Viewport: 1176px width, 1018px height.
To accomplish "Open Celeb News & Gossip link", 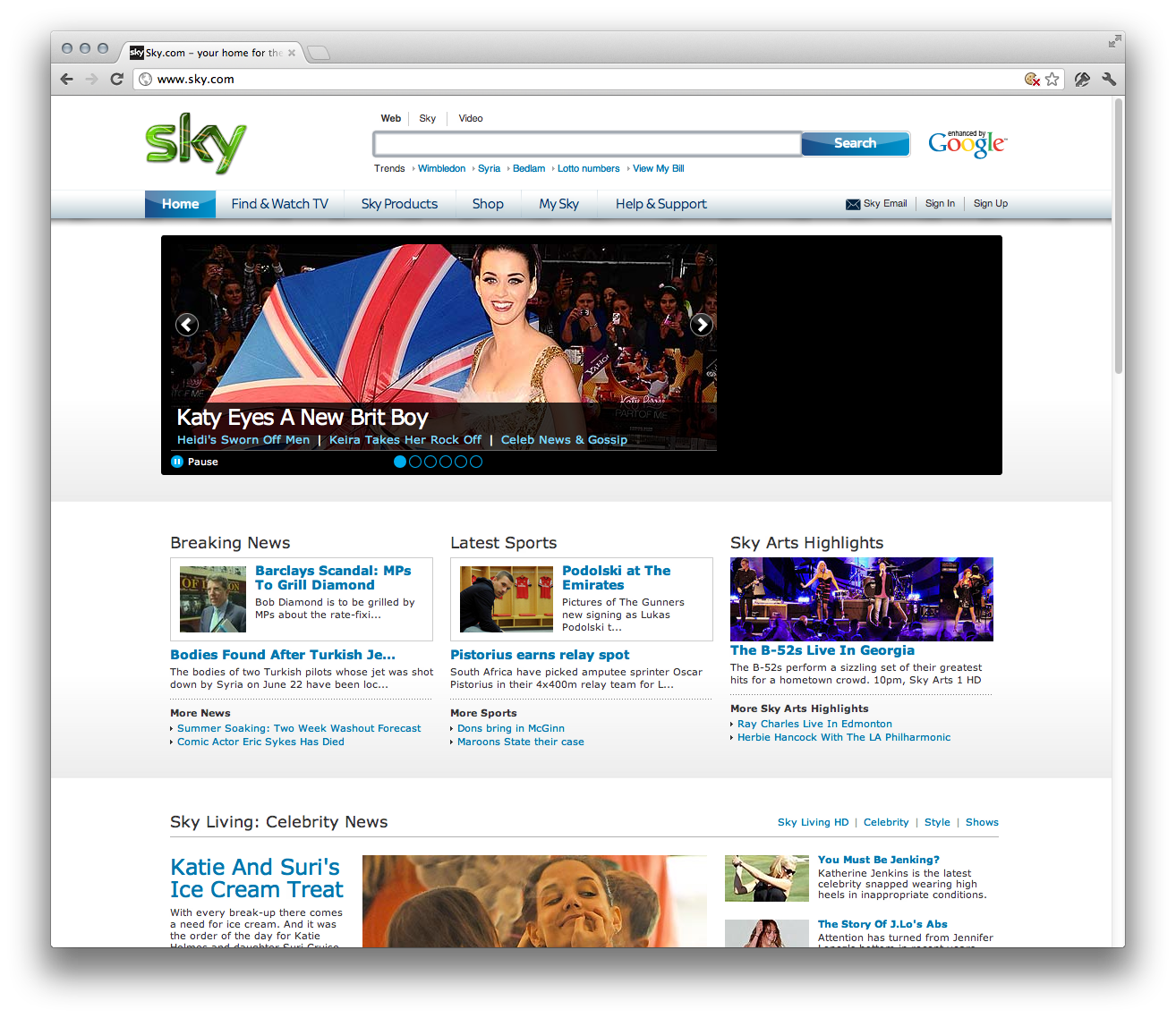I will [x=564, y=440].
